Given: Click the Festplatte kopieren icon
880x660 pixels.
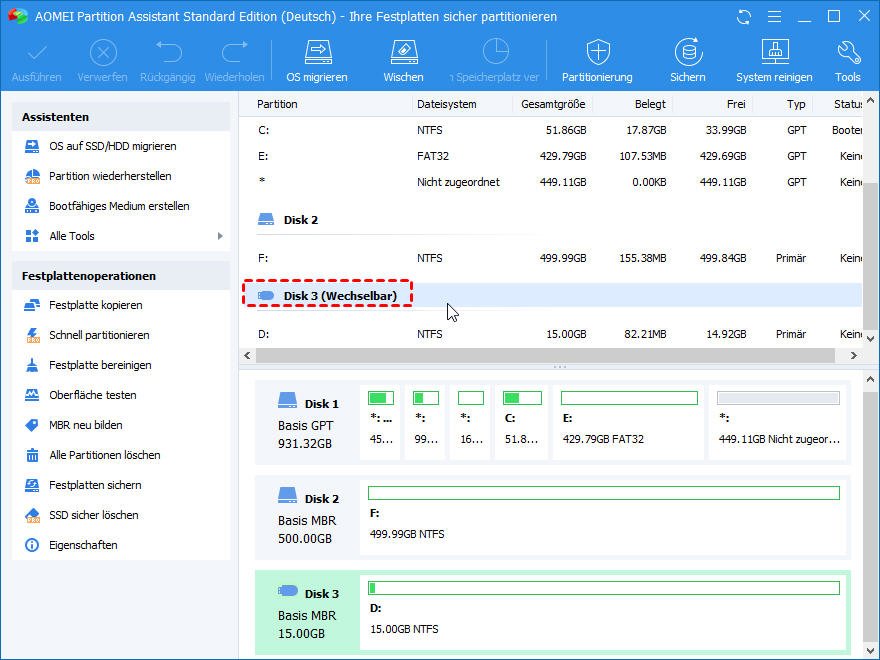Looking at the screenshot, I should (32, 305).
